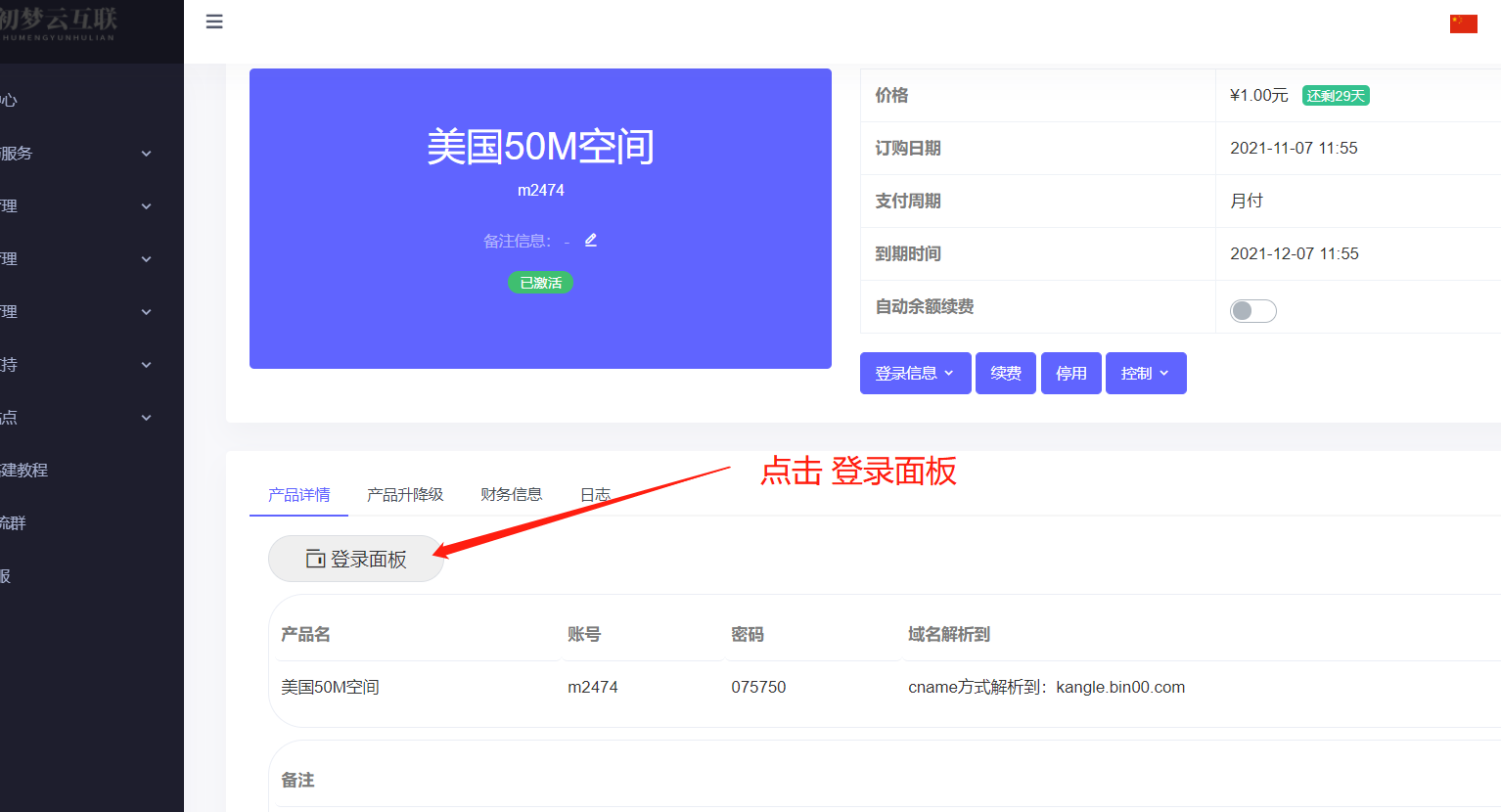
Task: Click the 续费 renewal button
Action: pyautogui.click(x=1005, y=373)
